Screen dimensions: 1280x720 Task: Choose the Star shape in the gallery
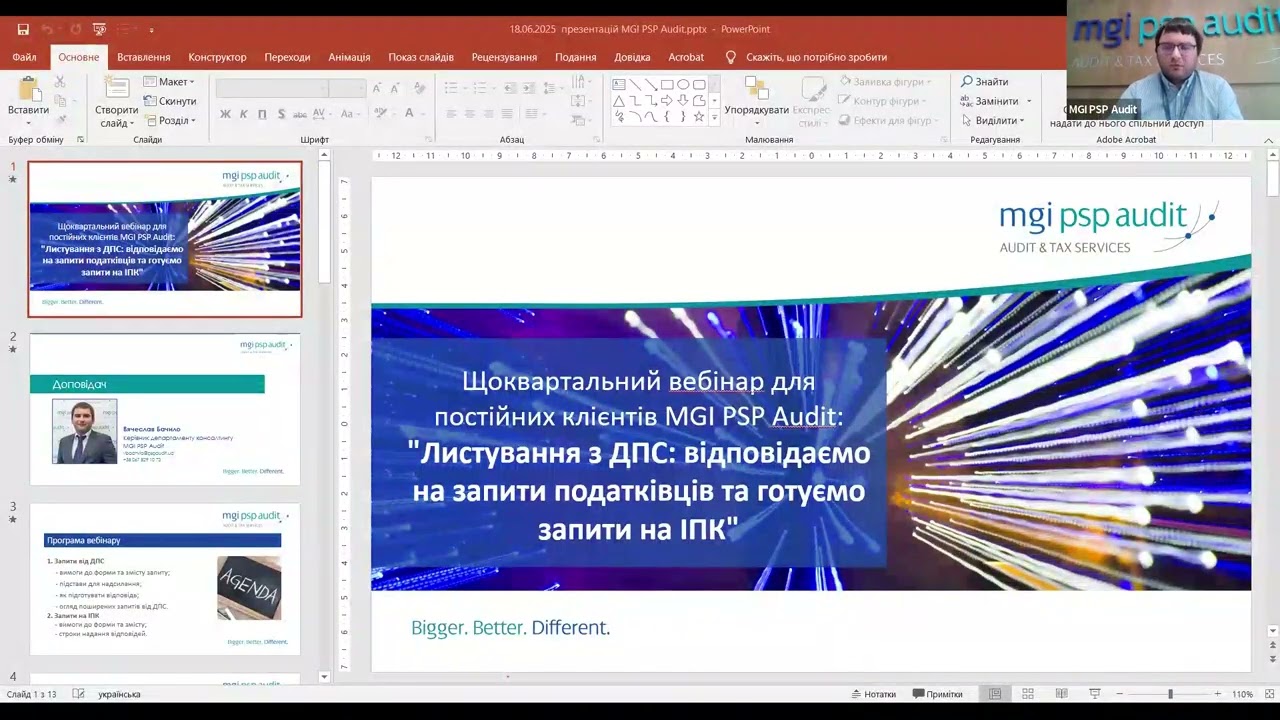699,116
